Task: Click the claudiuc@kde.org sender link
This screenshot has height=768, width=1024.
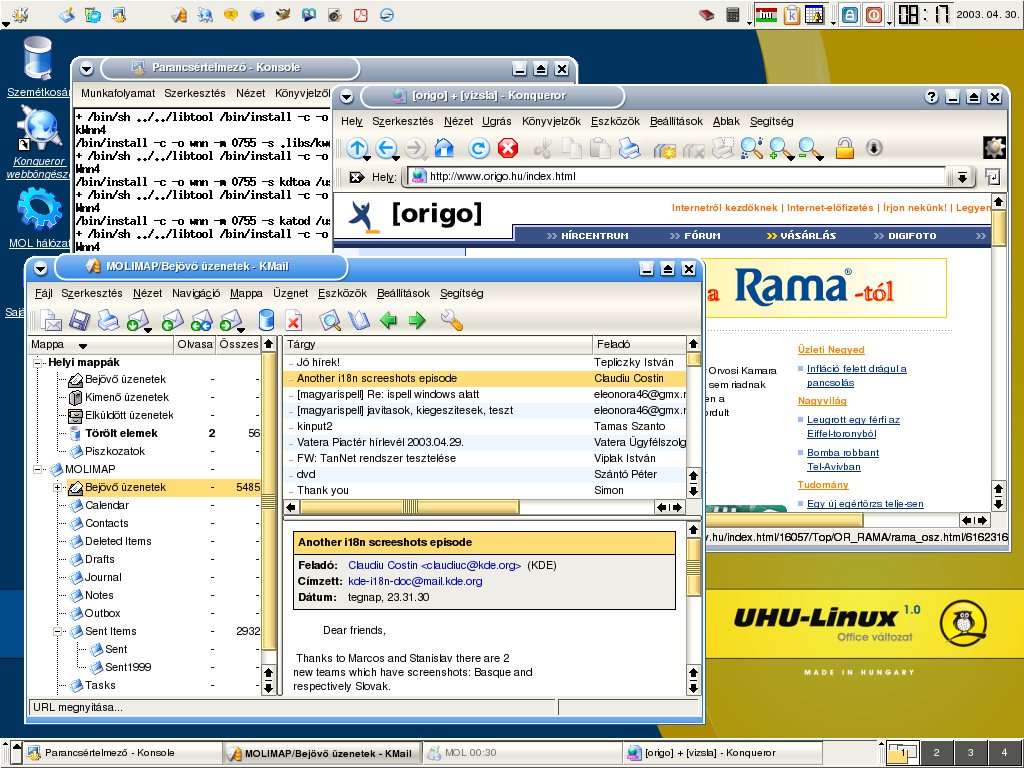Action: (434, 565)
